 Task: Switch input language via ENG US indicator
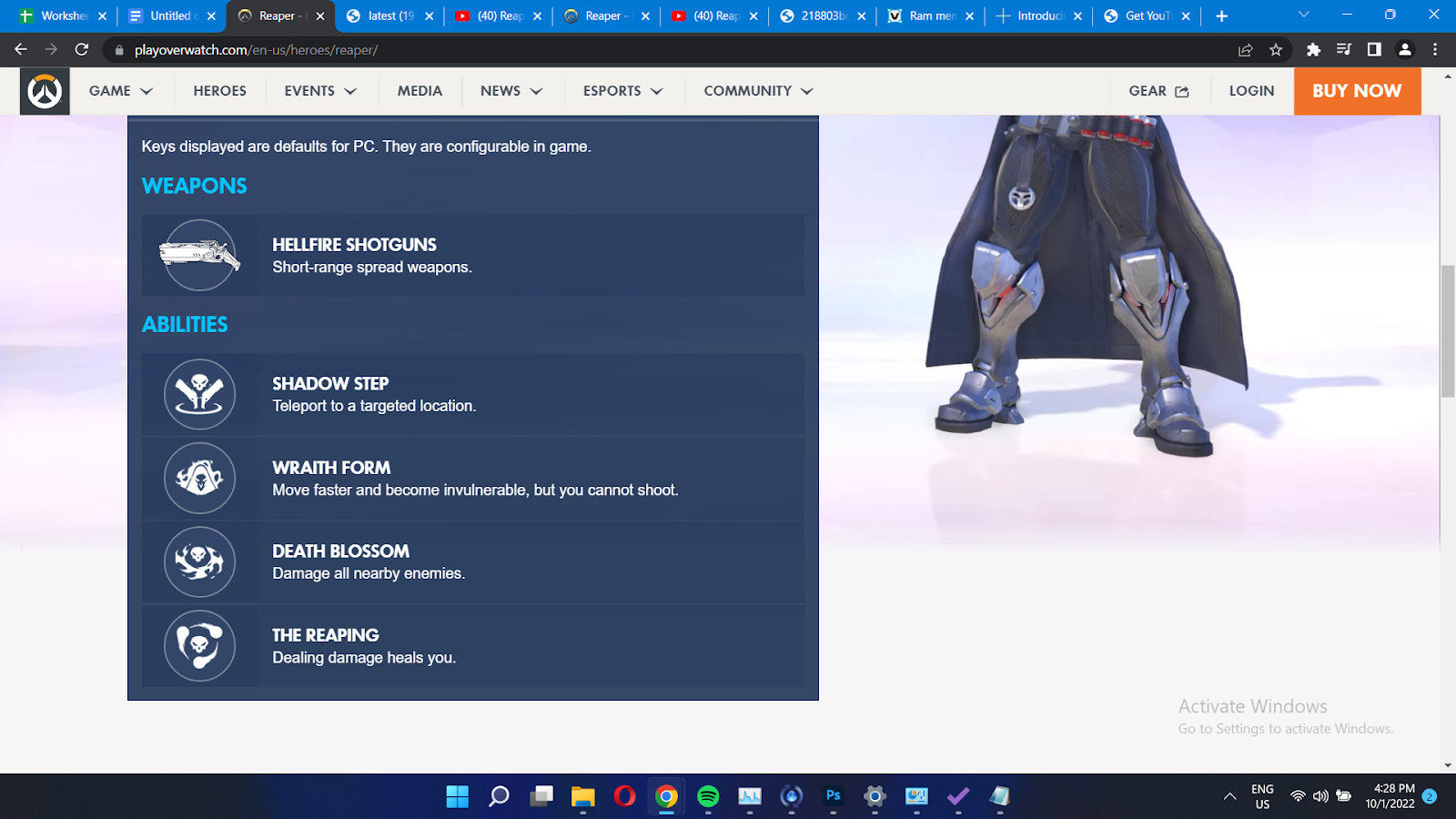[x=1262, y=796]
